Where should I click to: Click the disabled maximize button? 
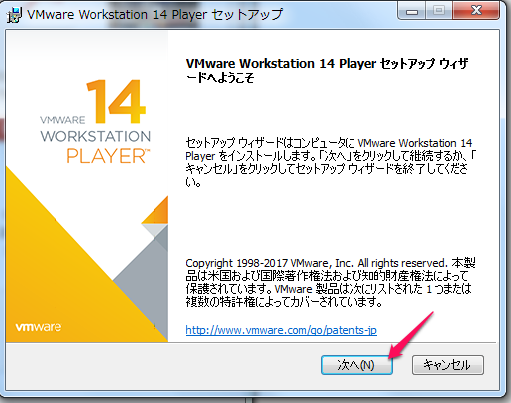click(439, 11)
